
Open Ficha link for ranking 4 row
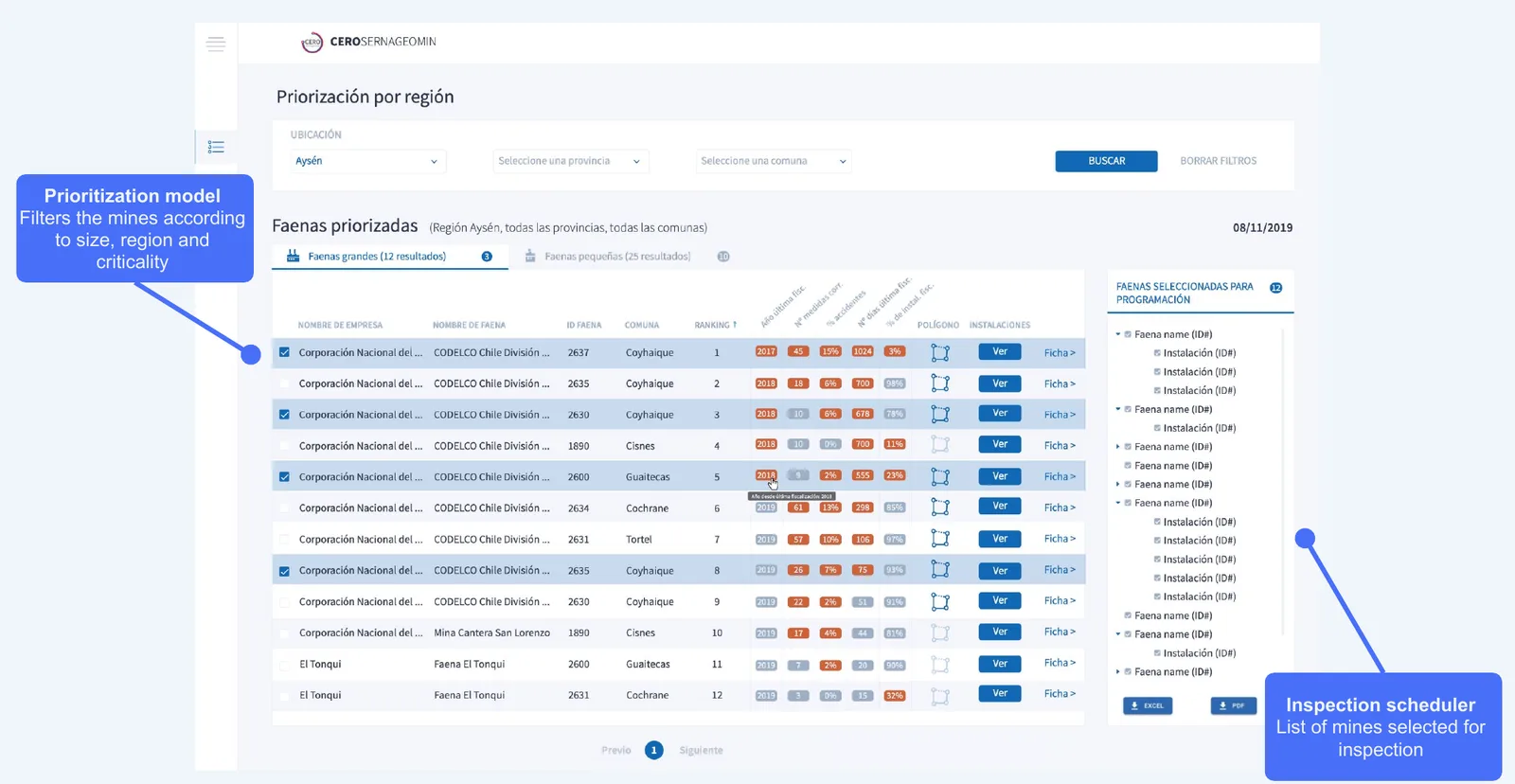pyautogui.click(x=1060, y=446)
